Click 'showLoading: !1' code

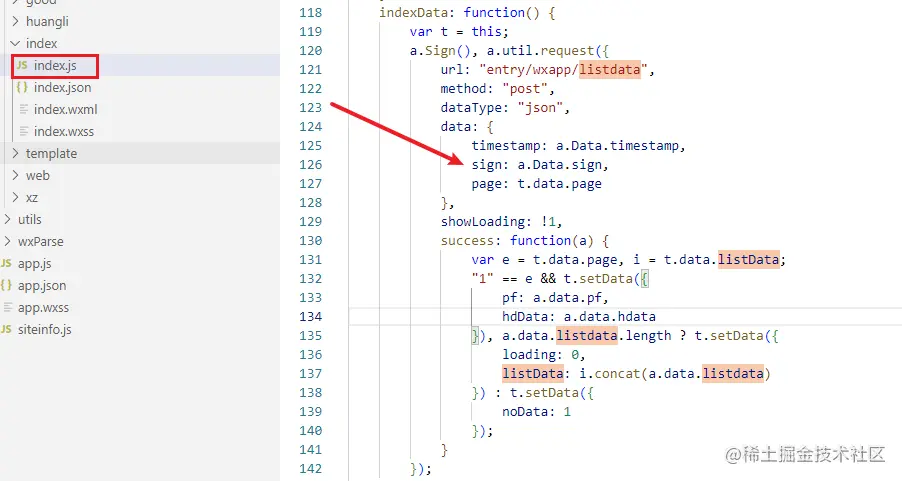[501, 222]
